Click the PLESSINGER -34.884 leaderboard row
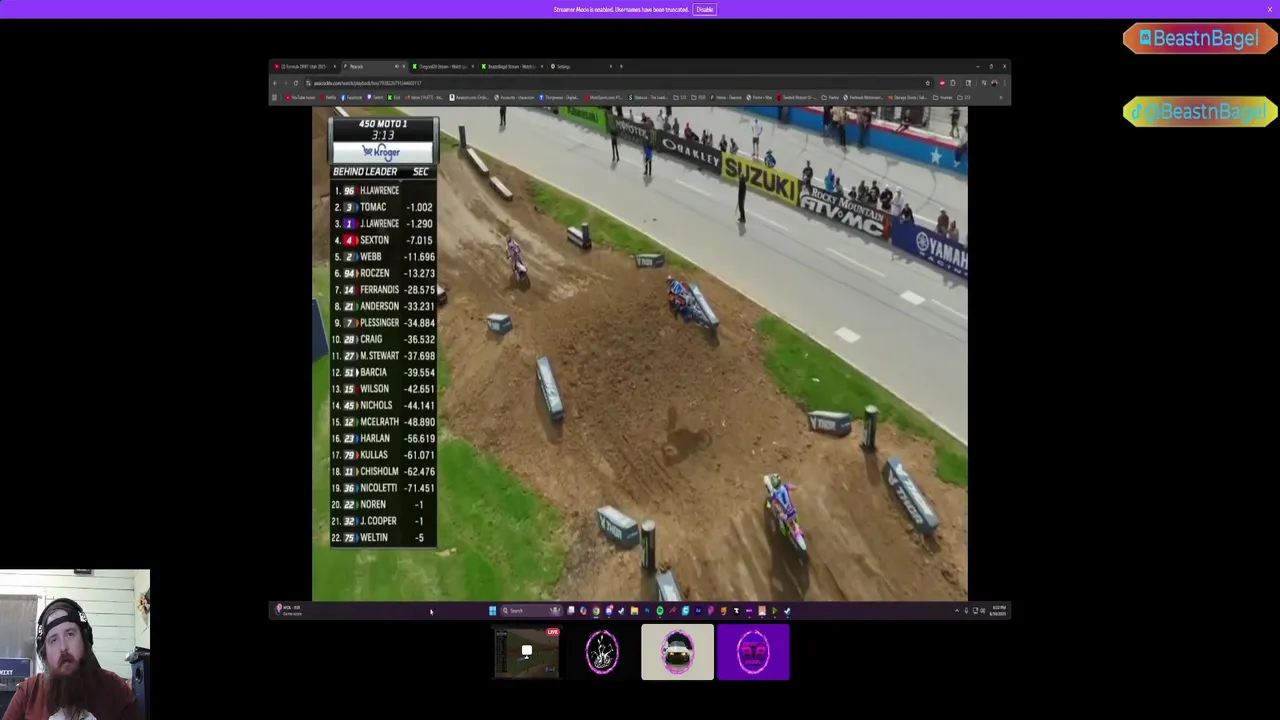The width and height of the screenshot is (1280, 720). (383, 323)
